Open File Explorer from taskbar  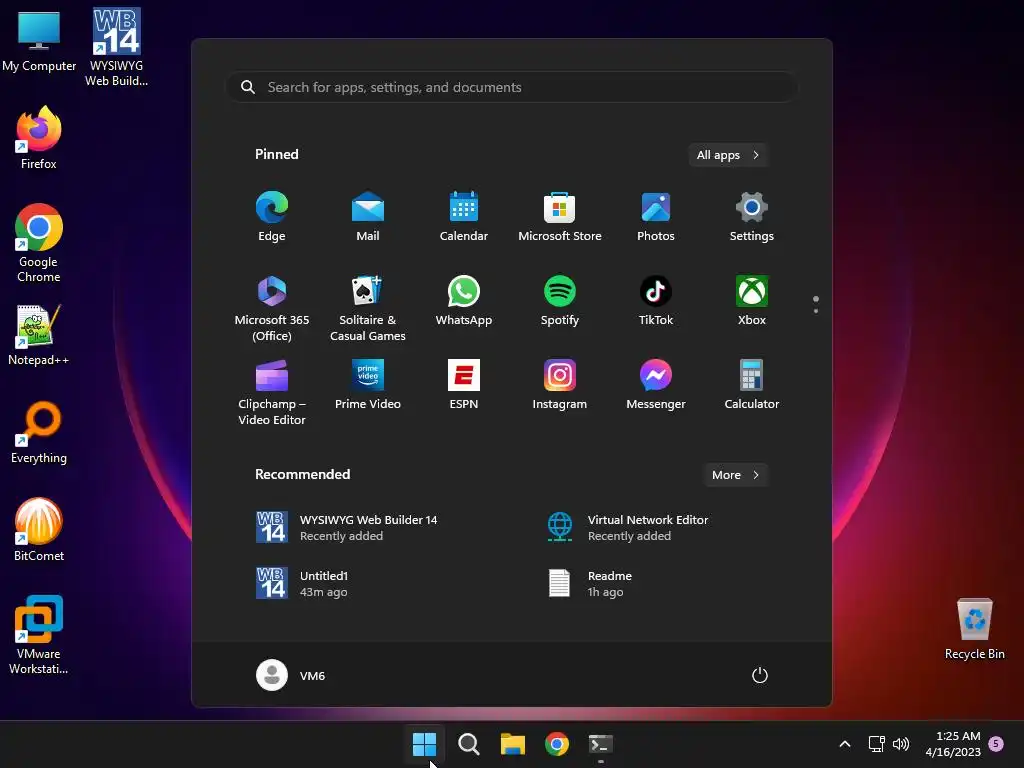coord(513,744)
